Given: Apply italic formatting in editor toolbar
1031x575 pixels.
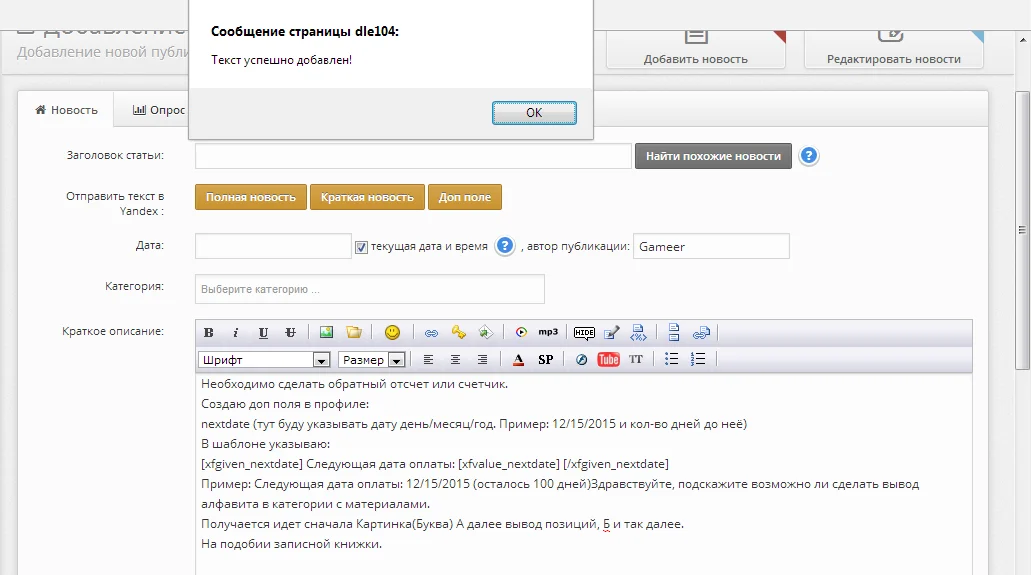Looking at the screenshot, I should pos(235,332).
